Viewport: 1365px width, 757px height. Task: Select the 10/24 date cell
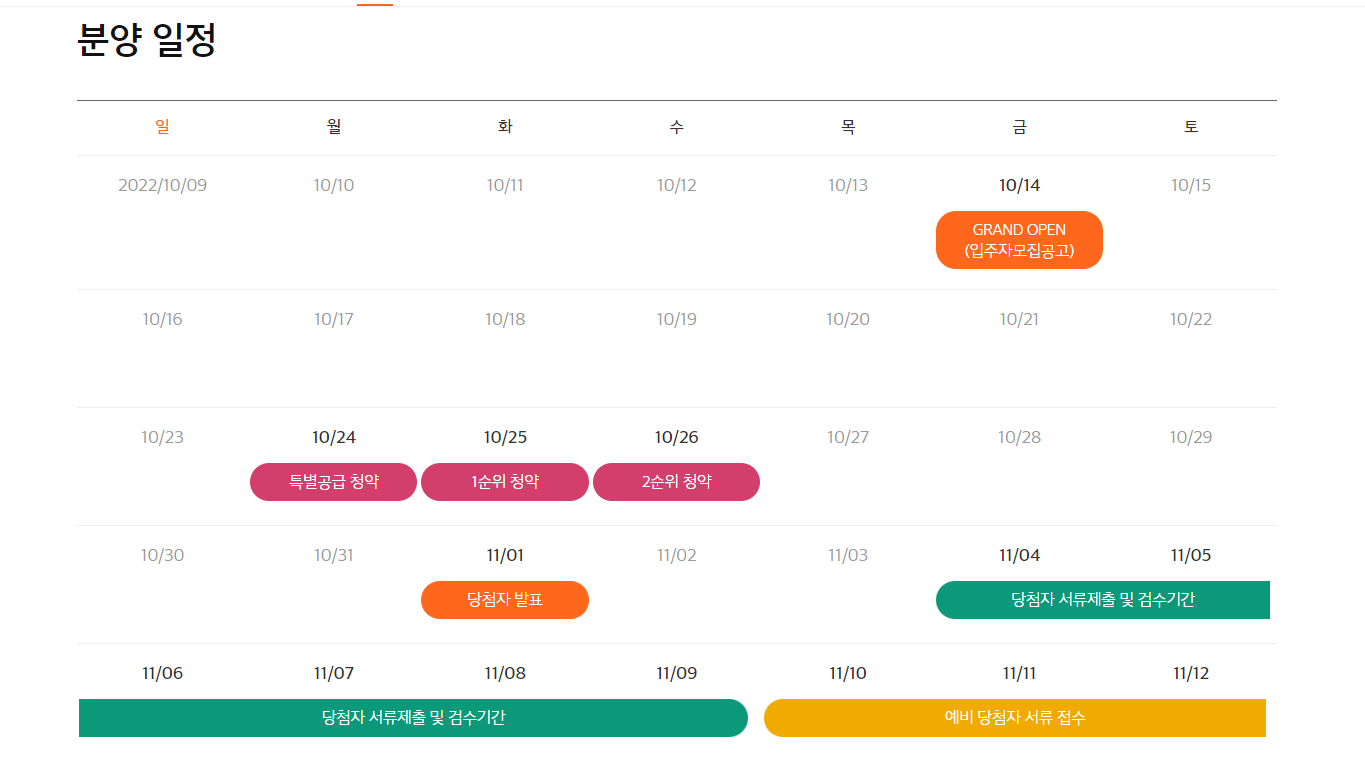(332, 436)
